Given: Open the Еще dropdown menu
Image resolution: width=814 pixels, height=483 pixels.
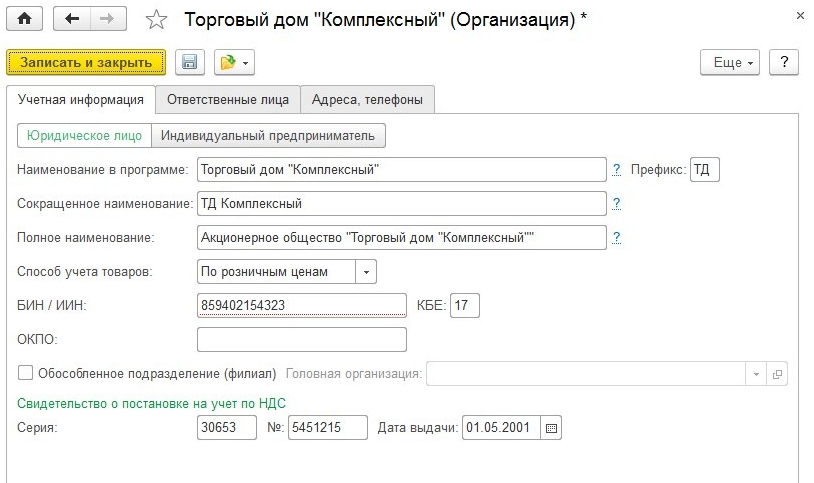Looking at the screenshot, I should point(733,62).
